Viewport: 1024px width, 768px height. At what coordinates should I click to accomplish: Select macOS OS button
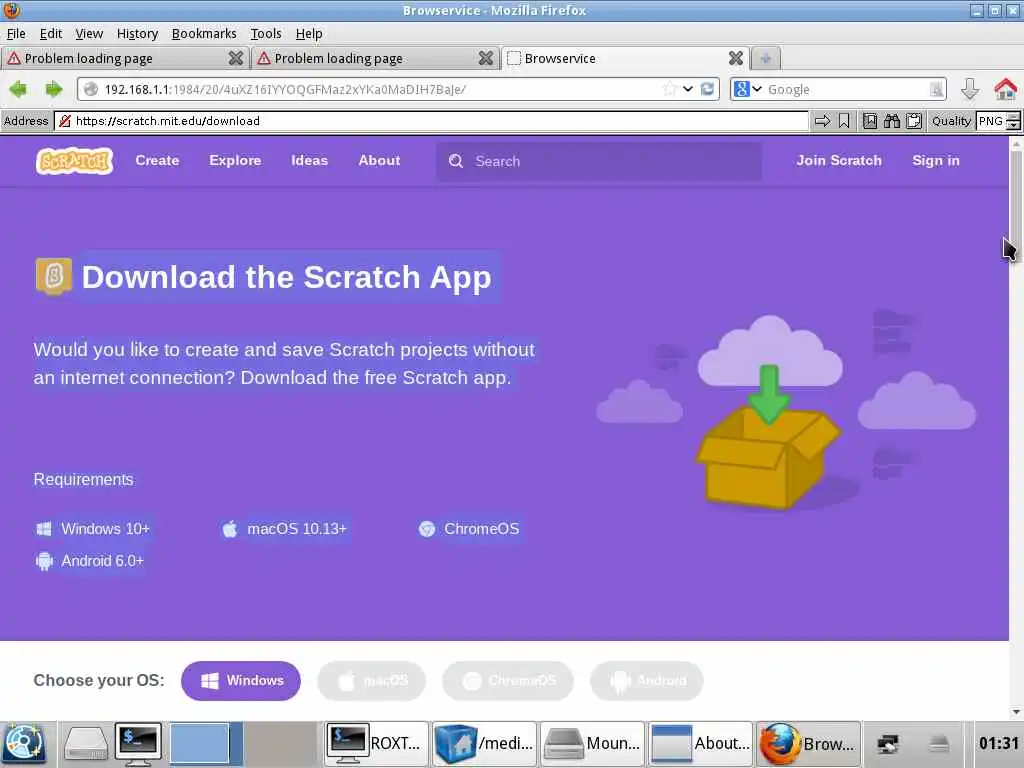(372, 680)
